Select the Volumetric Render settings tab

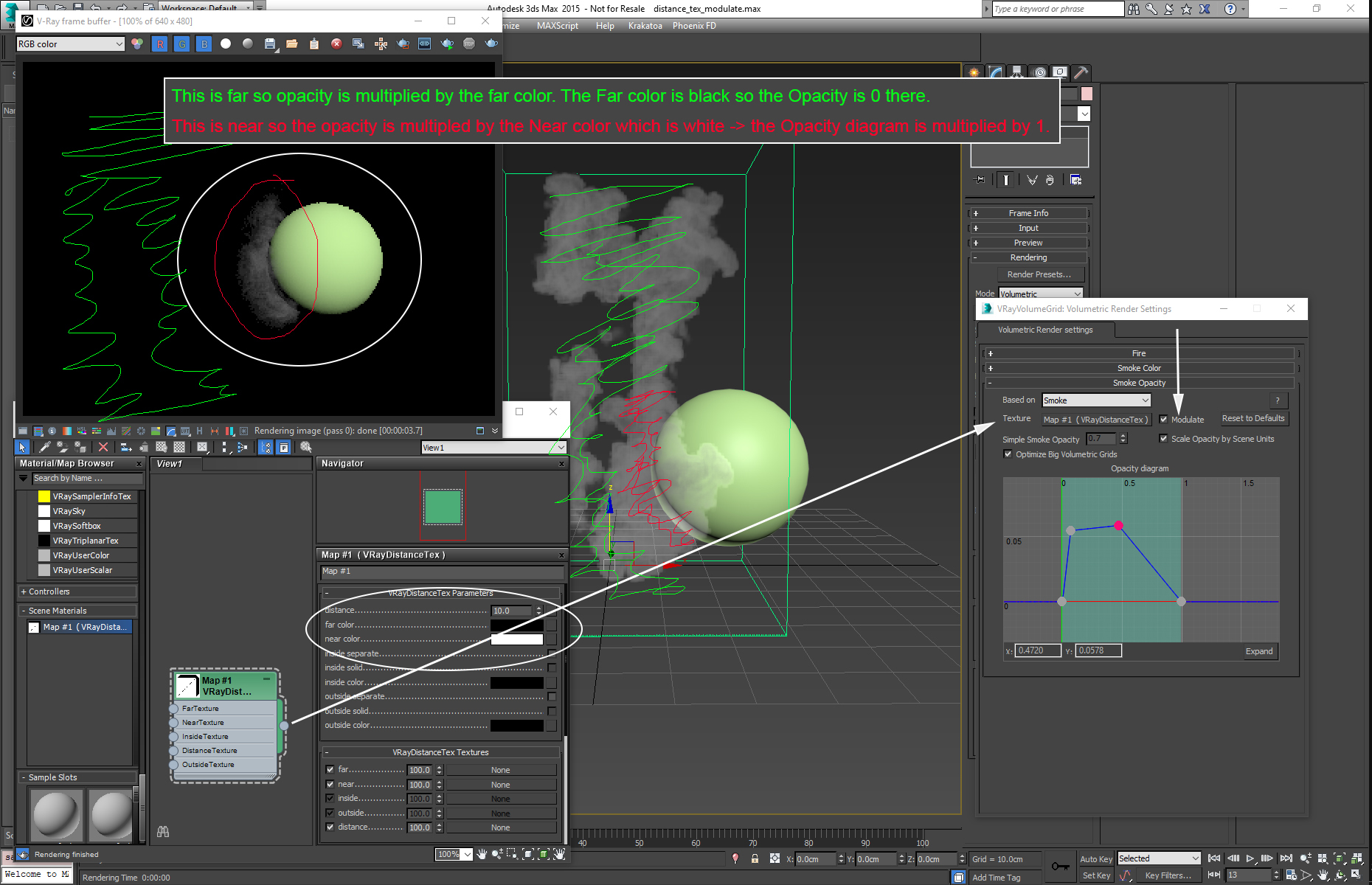[1045, 330]
